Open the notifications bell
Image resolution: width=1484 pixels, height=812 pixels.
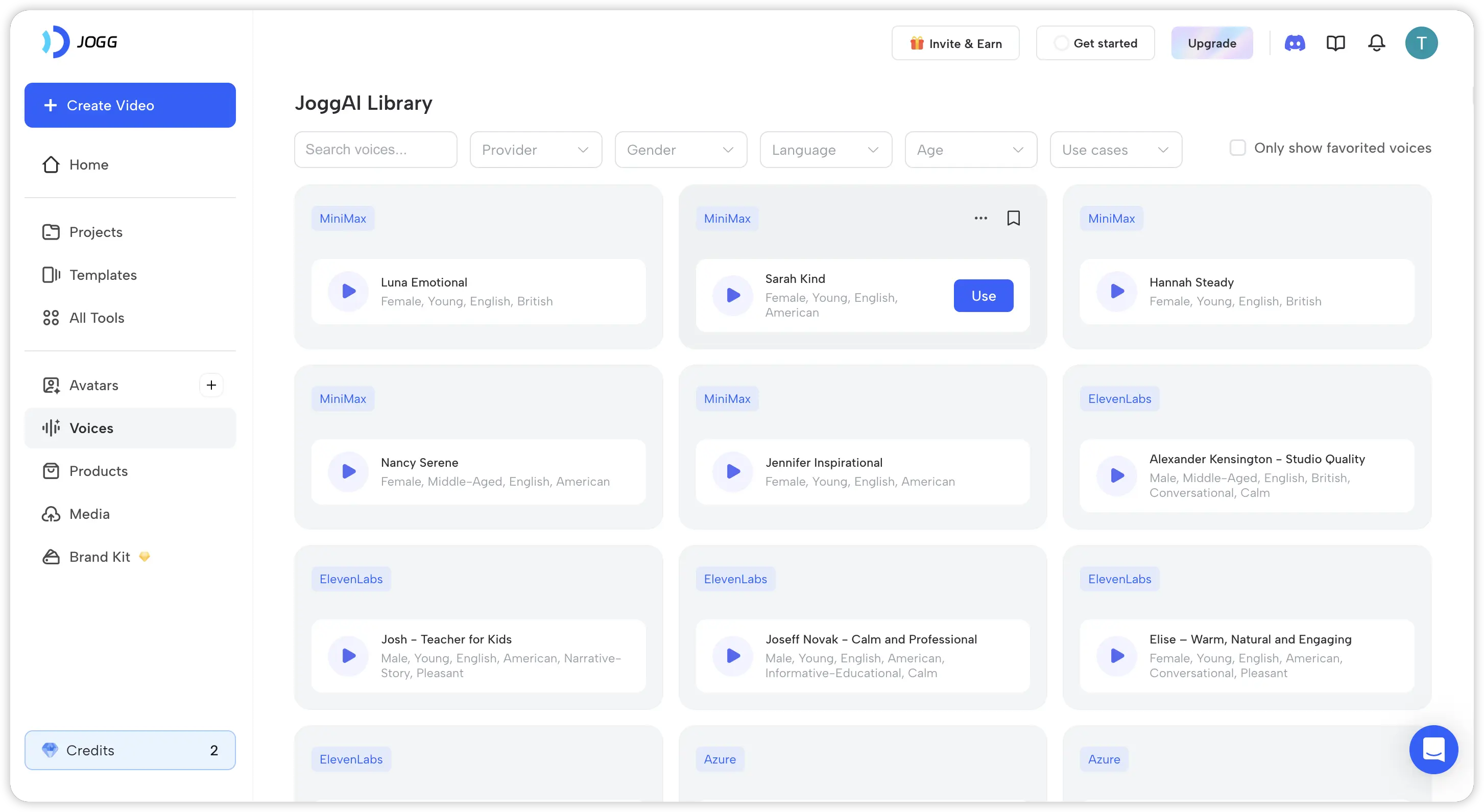[x=1376, y=43]
